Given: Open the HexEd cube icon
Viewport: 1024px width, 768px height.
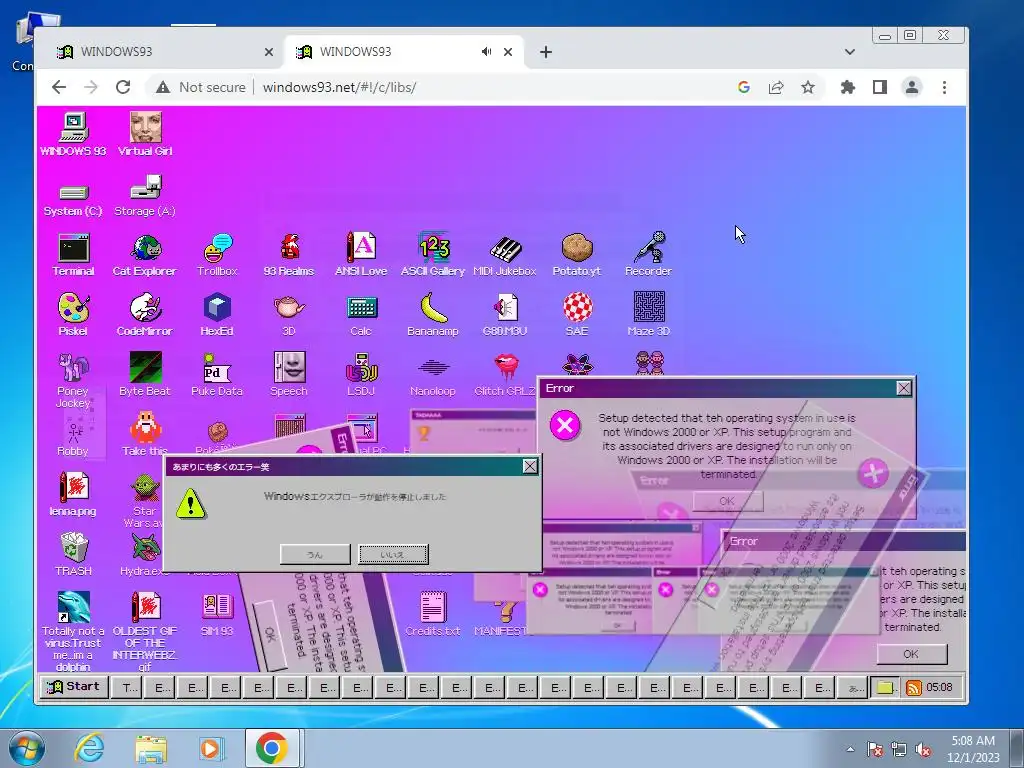Looking at the screenshot, I should (217, 308).
